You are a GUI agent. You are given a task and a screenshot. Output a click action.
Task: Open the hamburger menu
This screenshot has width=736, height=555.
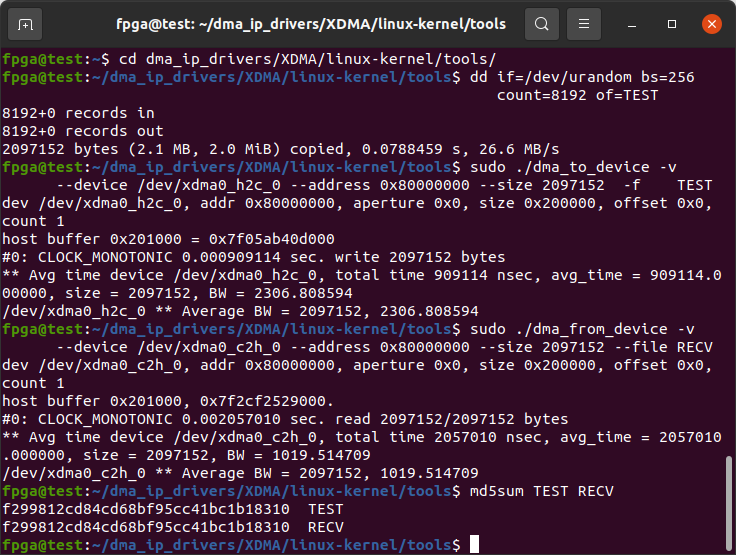583,24
